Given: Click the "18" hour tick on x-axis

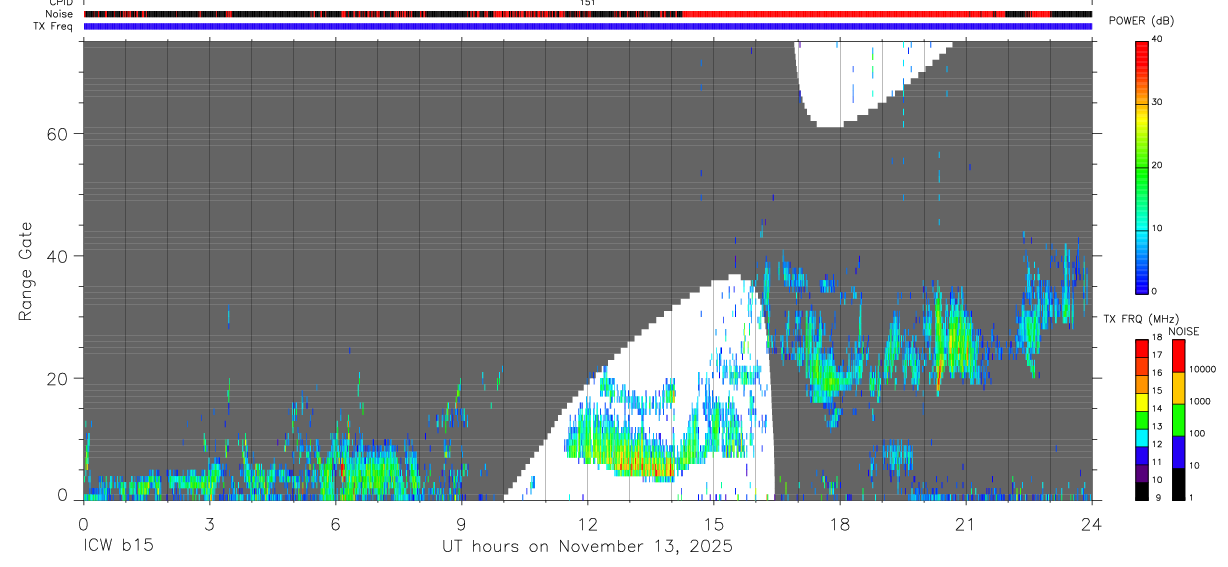Looking at the screenshot, I should [839, 523].
